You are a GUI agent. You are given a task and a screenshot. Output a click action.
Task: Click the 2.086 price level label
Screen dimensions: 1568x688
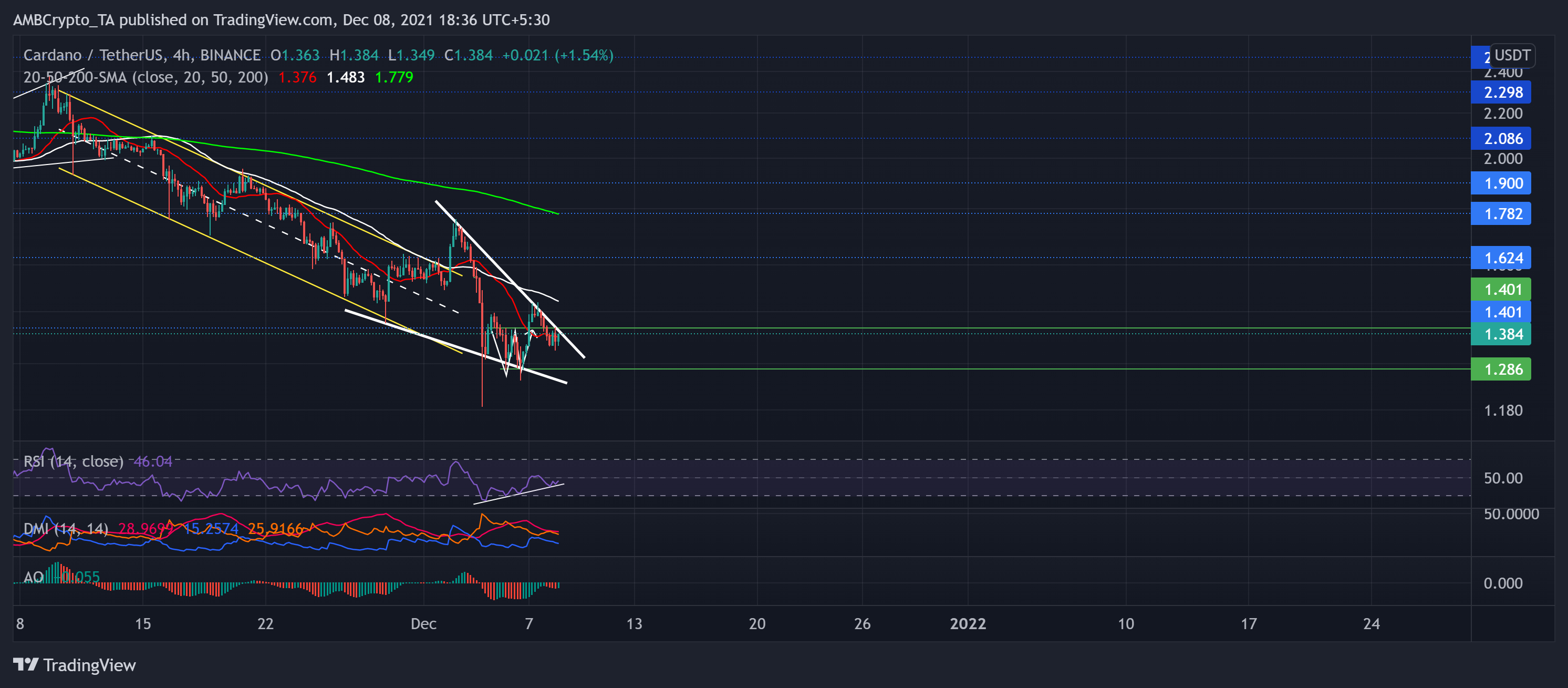coord(1501,139)
